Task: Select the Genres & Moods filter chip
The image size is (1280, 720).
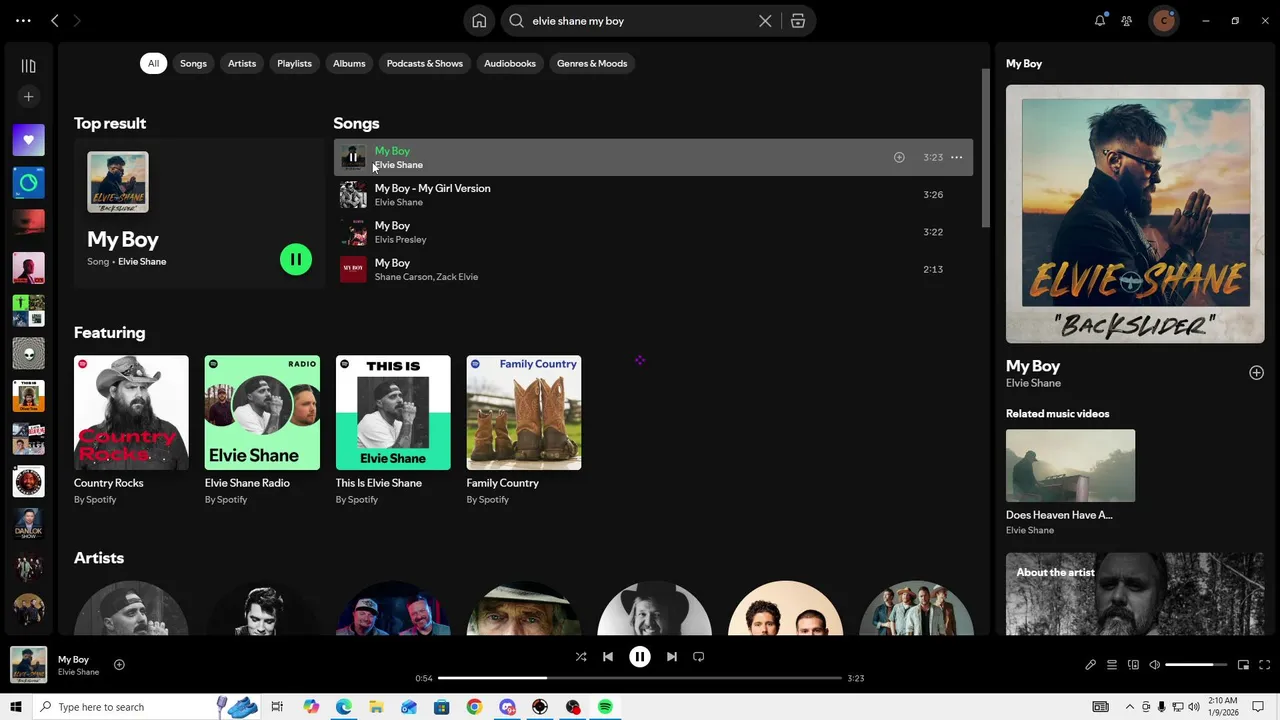Action: [x=592, y=63]
